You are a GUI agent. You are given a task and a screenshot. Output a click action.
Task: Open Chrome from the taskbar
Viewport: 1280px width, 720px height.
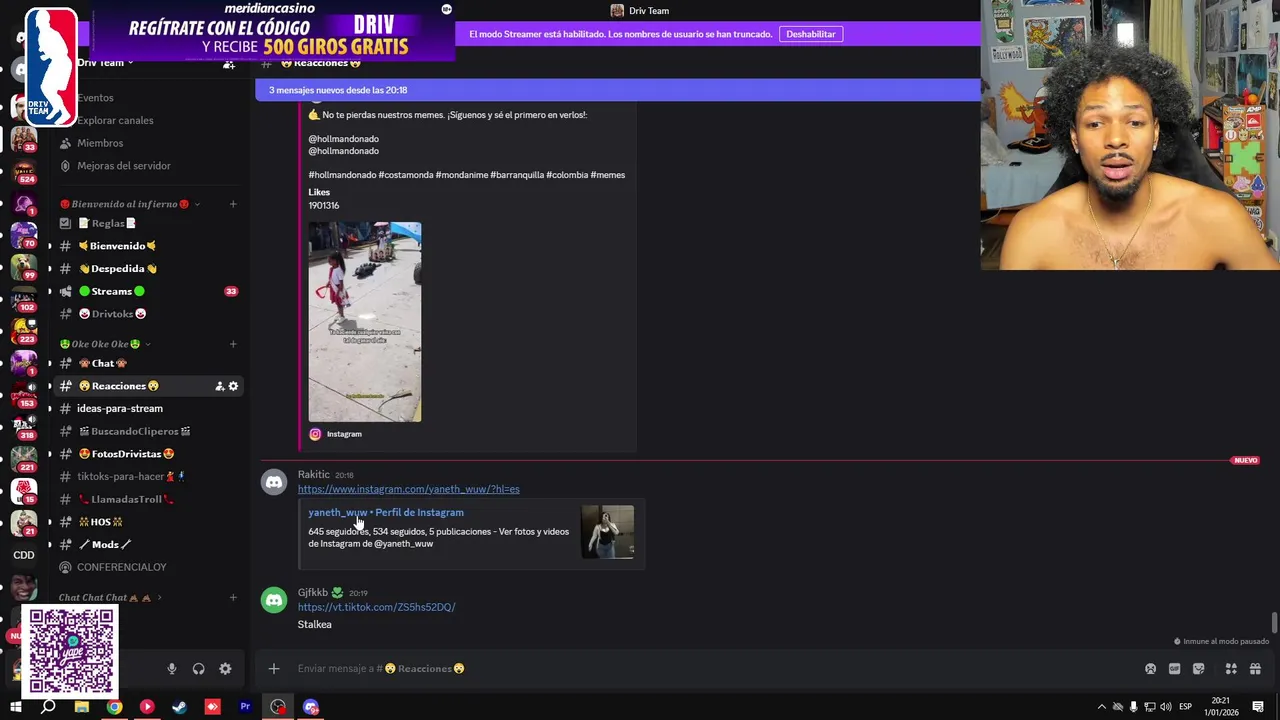coord(114,707)
